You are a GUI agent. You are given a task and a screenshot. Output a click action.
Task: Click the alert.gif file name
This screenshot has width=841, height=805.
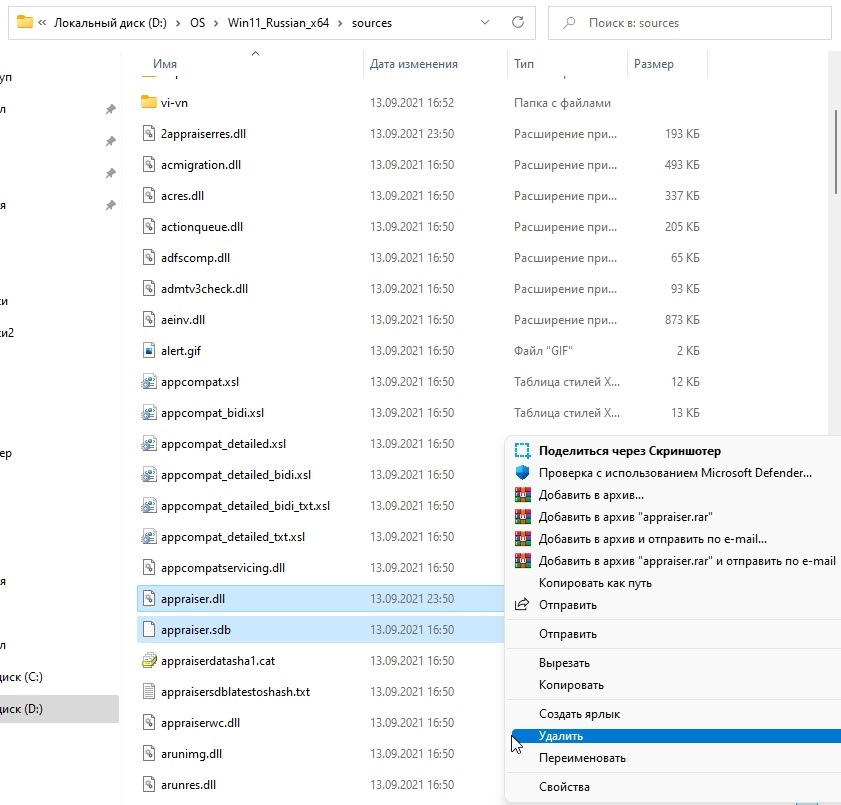(x=181, y=350)
